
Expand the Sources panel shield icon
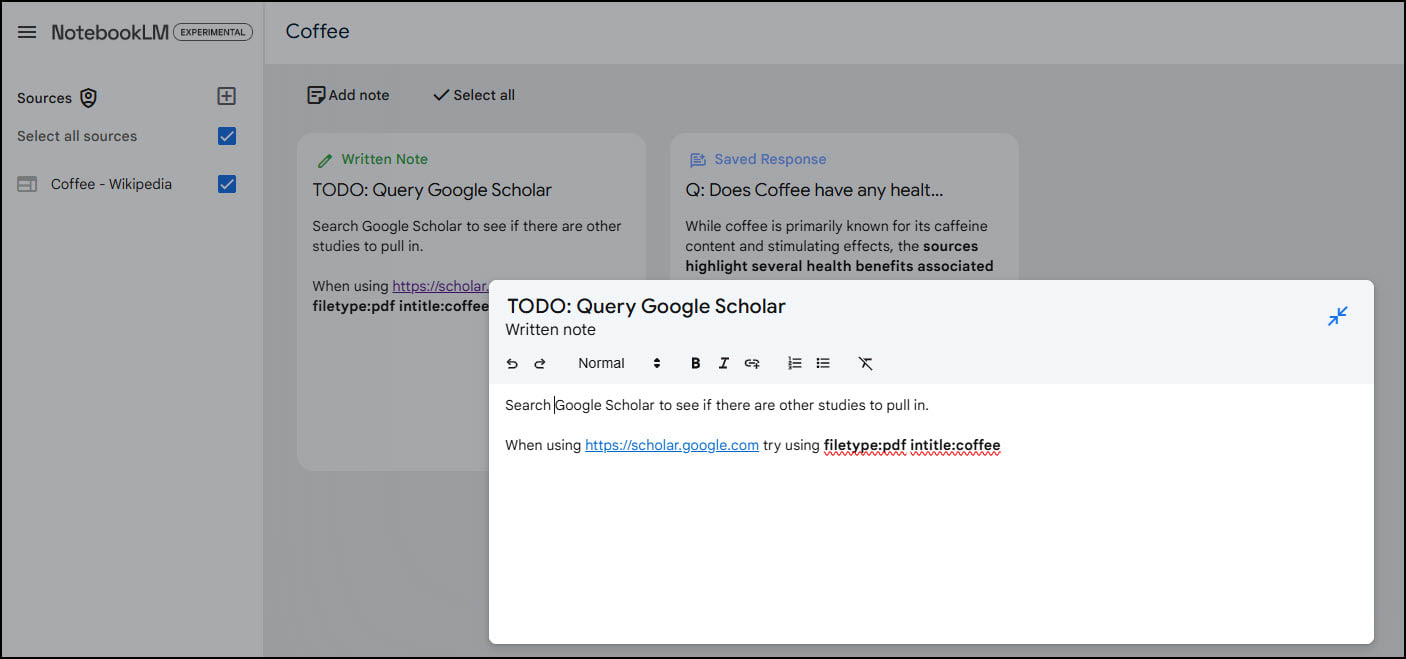(89, 97)
